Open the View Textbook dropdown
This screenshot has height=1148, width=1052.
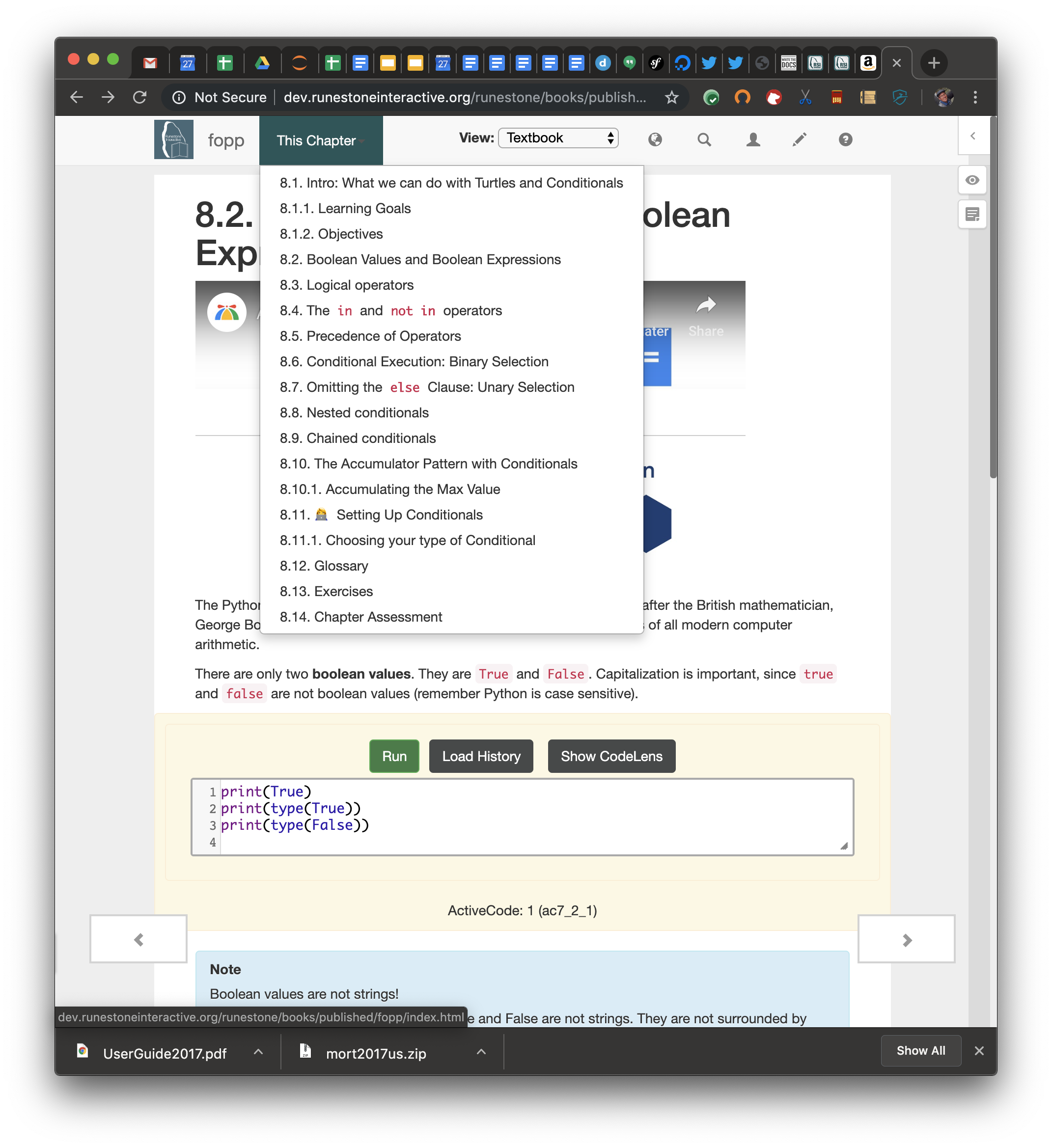(x=557, y=138)
